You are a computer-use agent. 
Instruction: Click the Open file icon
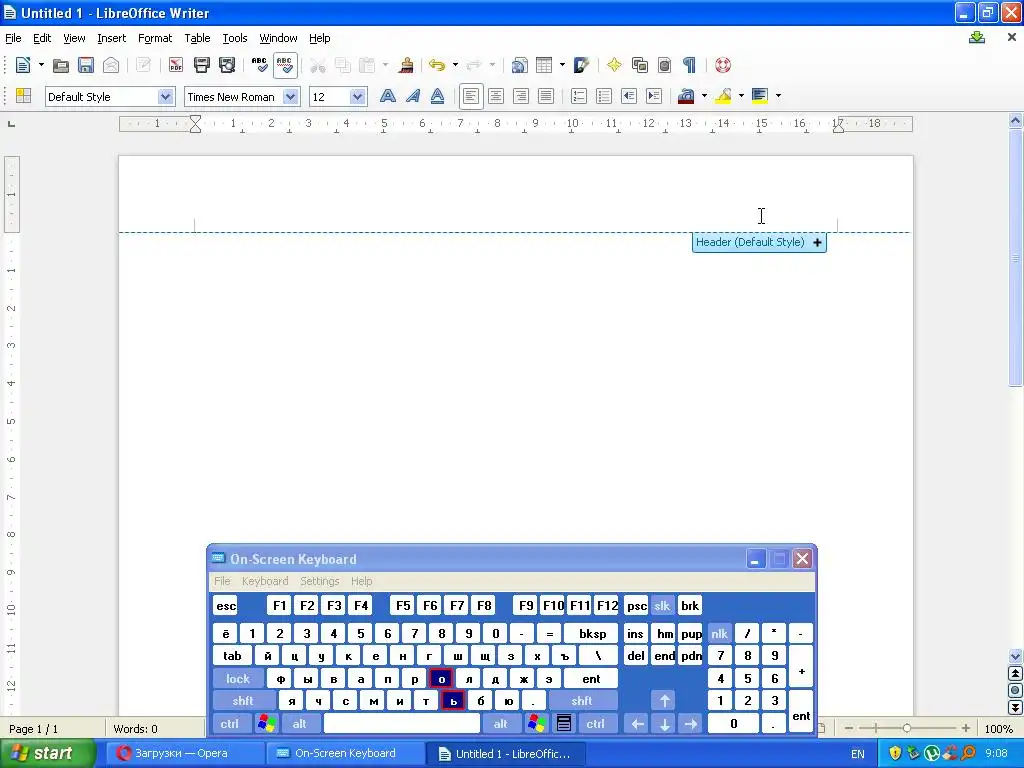click(61, 65)
